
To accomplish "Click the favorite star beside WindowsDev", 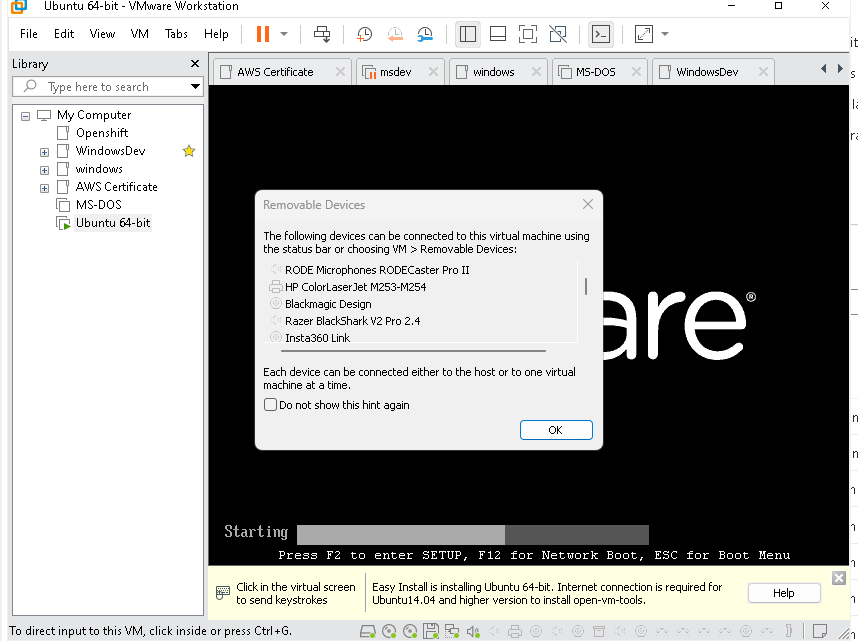I will tap(189, 151).
